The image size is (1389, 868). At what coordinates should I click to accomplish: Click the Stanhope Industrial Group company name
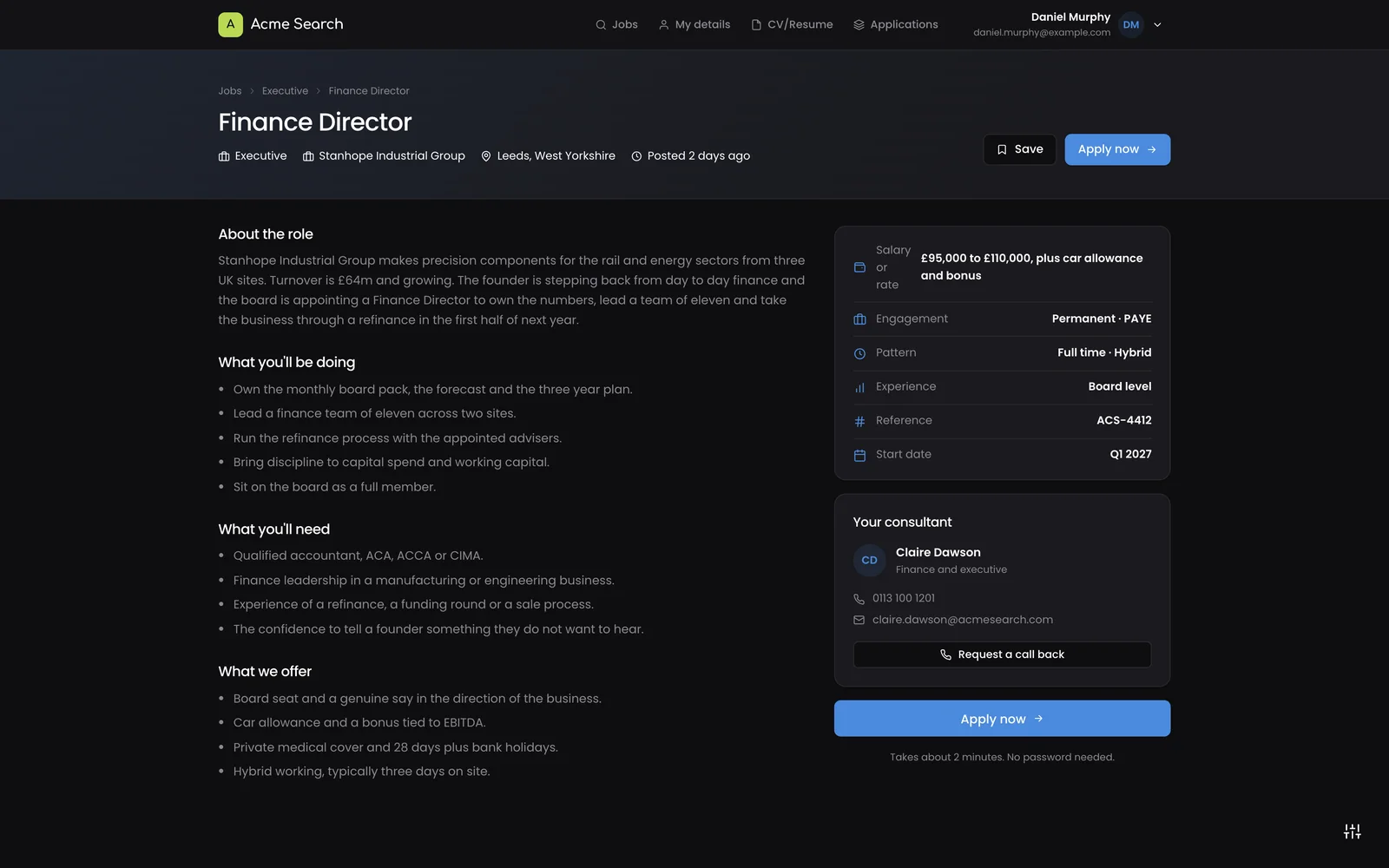(392, 156)
